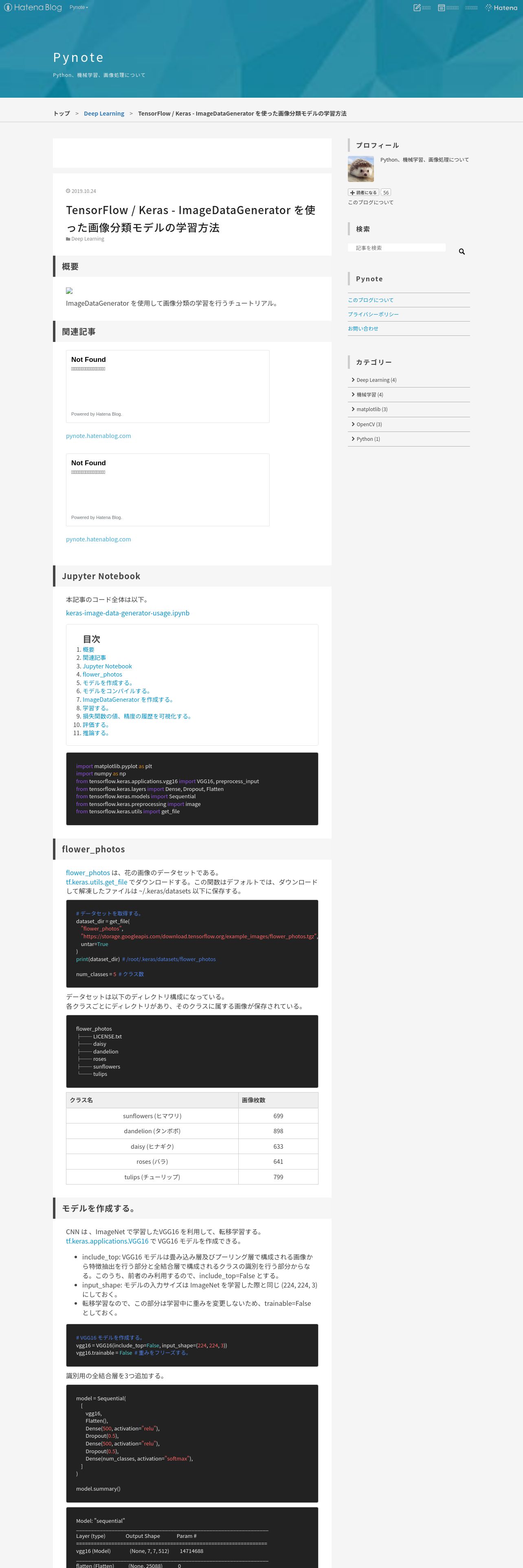
Task: Click the chevron beside Deep Learning (4)
Action: (x=353, y=380)
